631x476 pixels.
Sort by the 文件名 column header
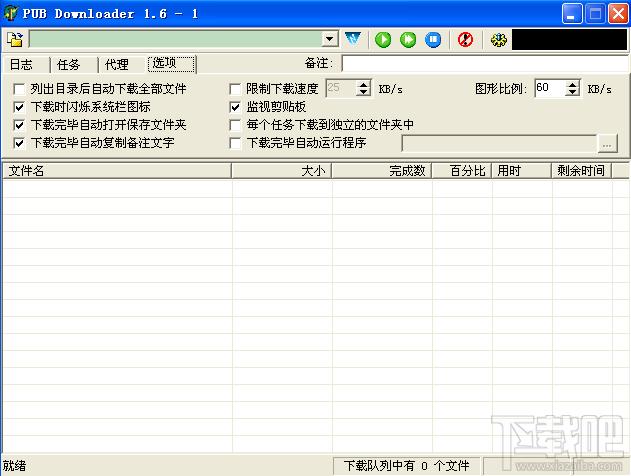pyautogui.click(x=117, y=171)
